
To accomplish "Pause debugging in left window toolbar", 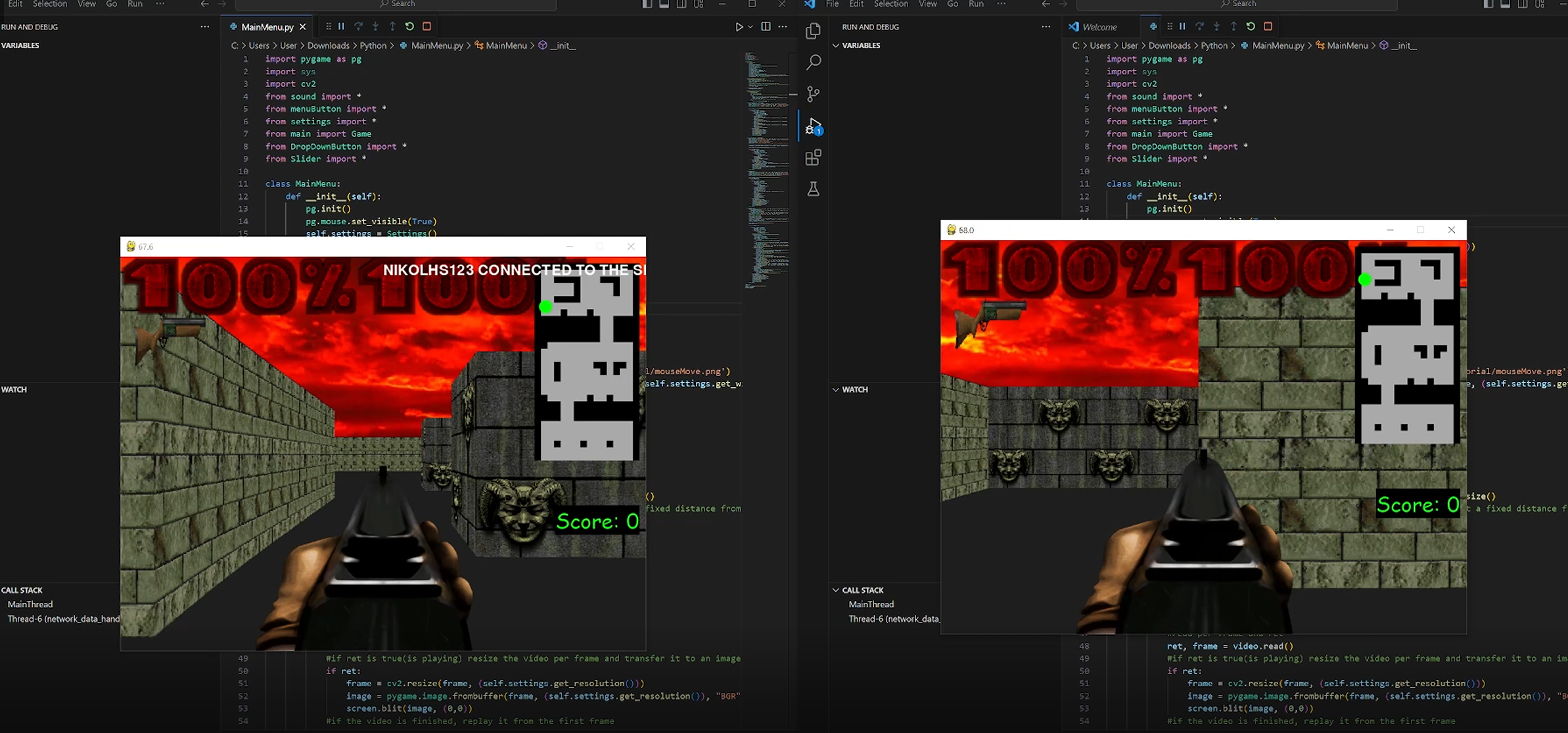I will tap(341, 26).
